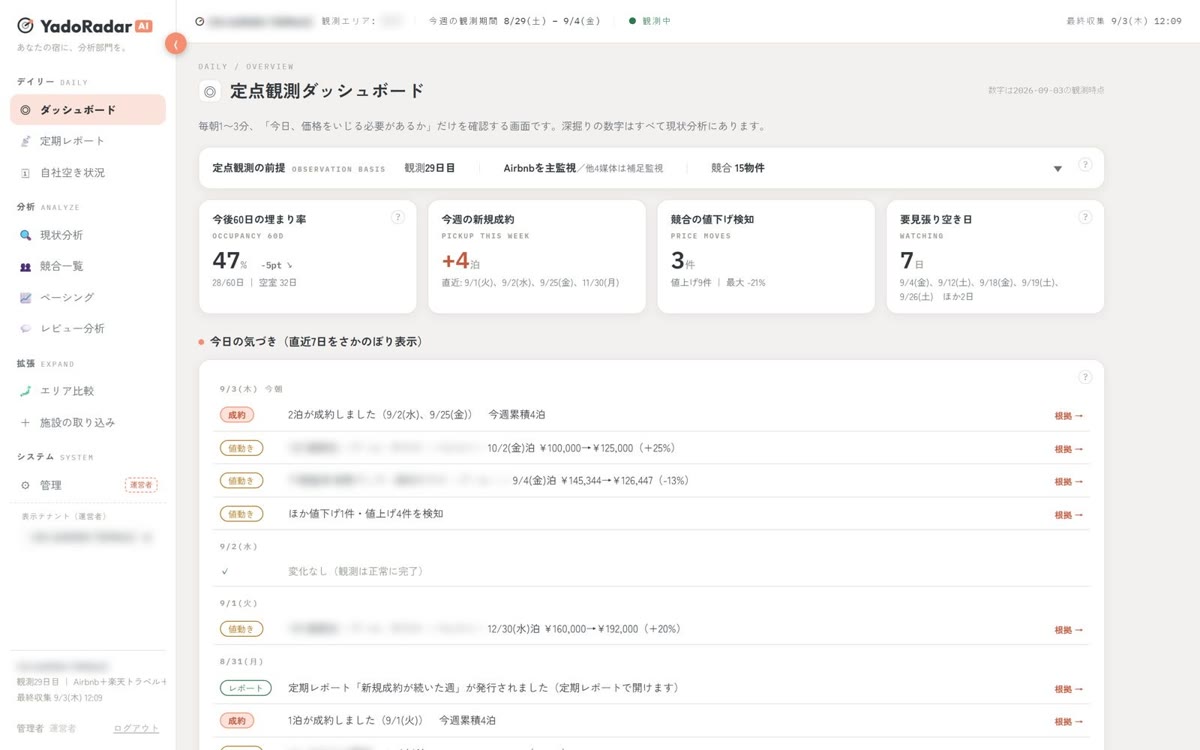Open レビュー分析 in the sidebar

88,328
